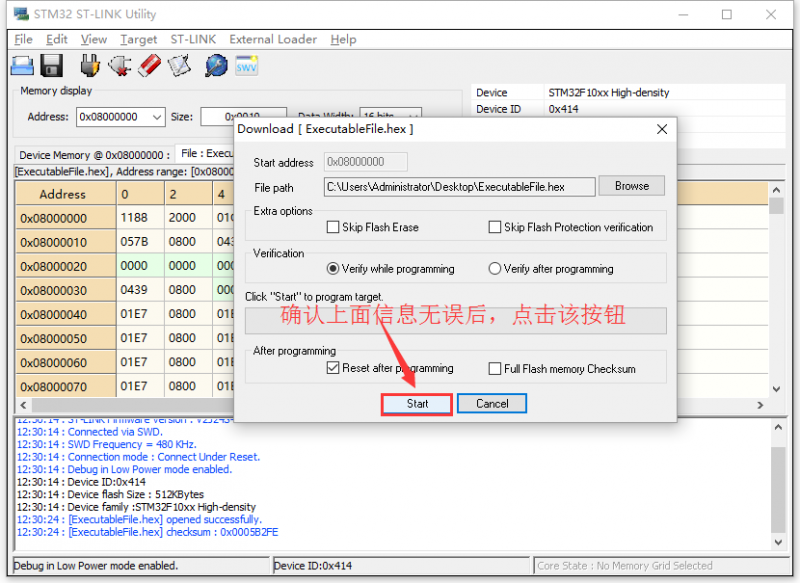800x583 pixels.
Task: Open the Address dropdown in Memory display
Action: 159,117
